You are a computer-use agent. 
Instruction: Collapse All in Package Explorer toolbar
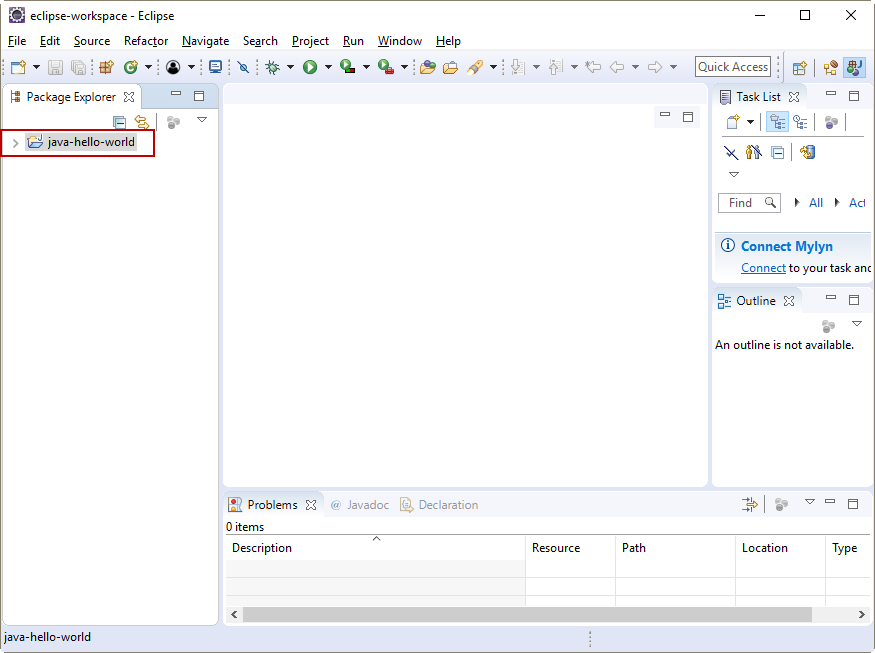pyautogui.click(x=119, y=121)
